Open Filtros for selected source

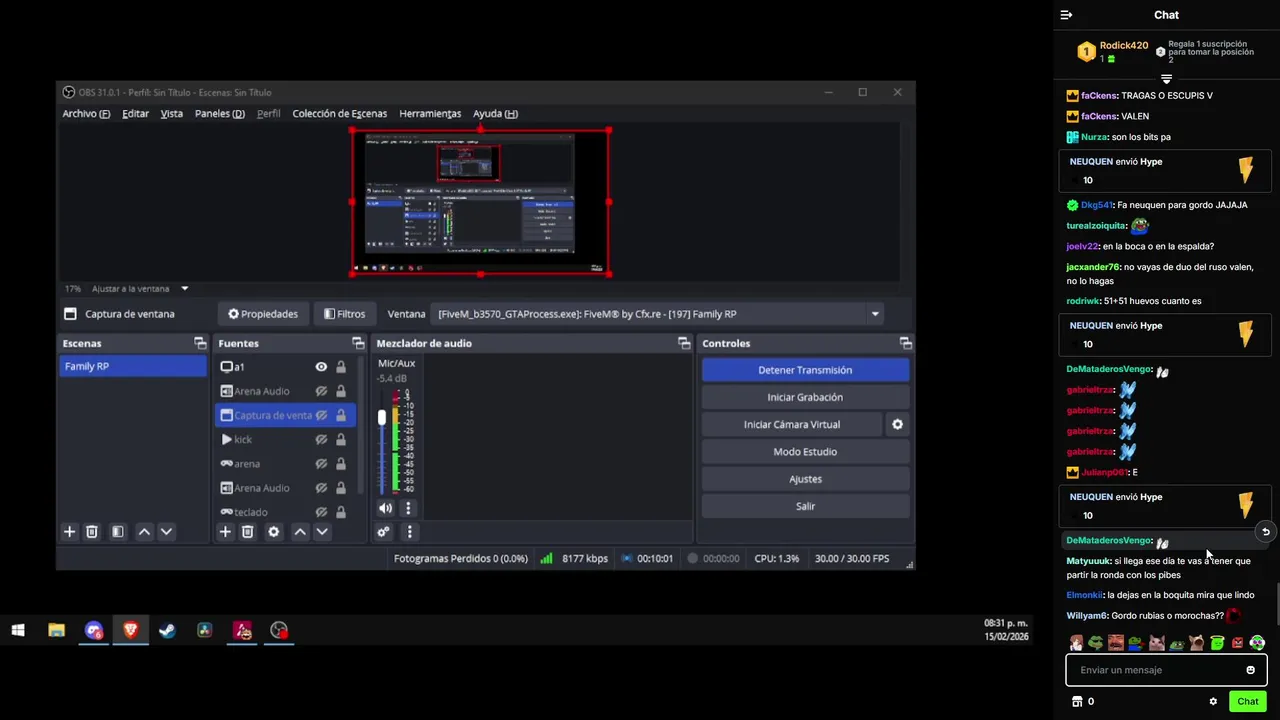[x=345, y=314]
